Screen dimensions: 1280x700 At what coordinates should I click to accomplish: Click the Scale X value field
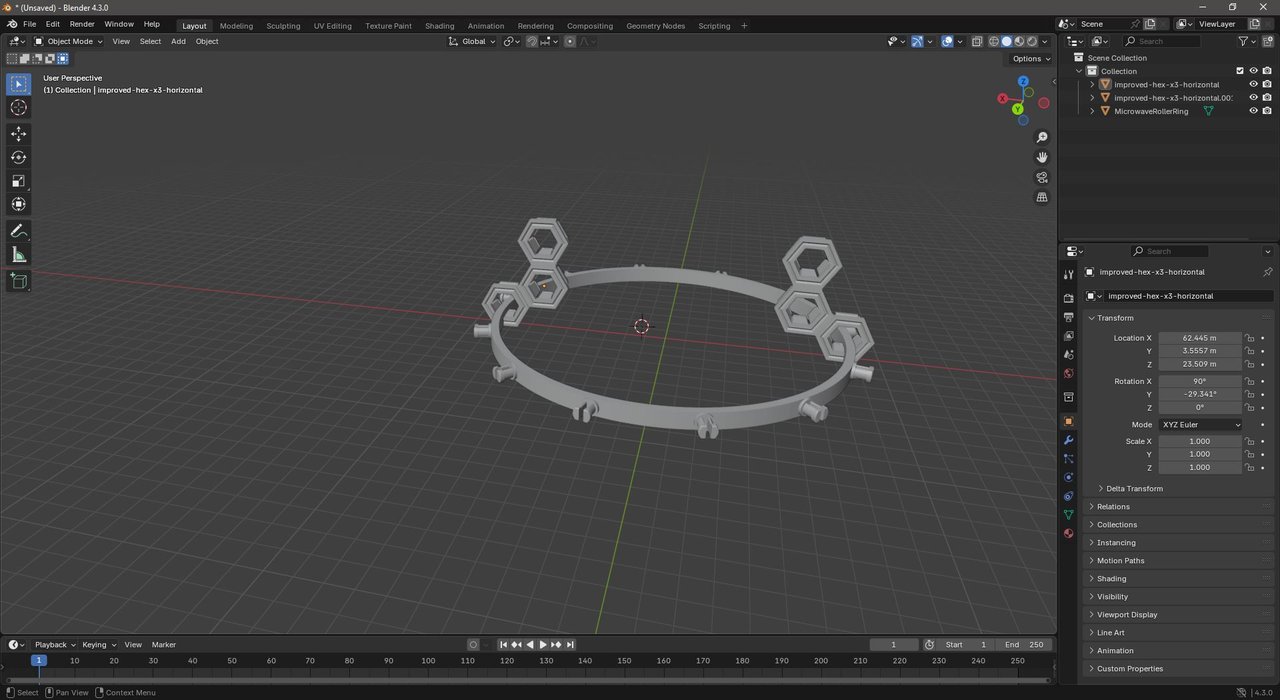click(x=1199, y=441)
